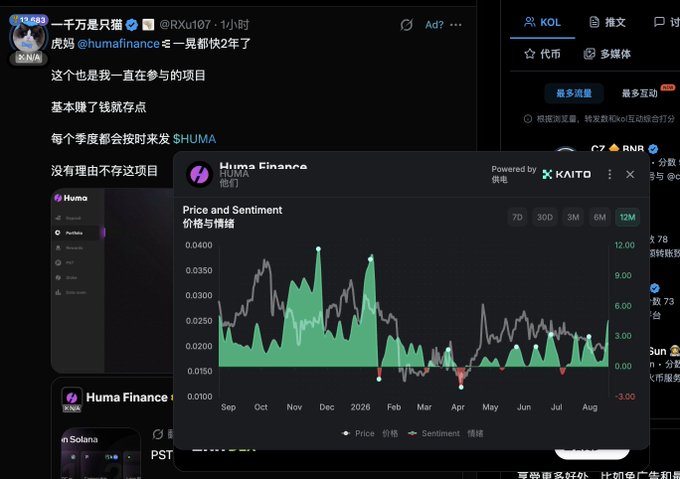Click the sentiment peak marker near Dec
Image resolution: width=680 pixels, height=479 pixels.
pos(318,249)
